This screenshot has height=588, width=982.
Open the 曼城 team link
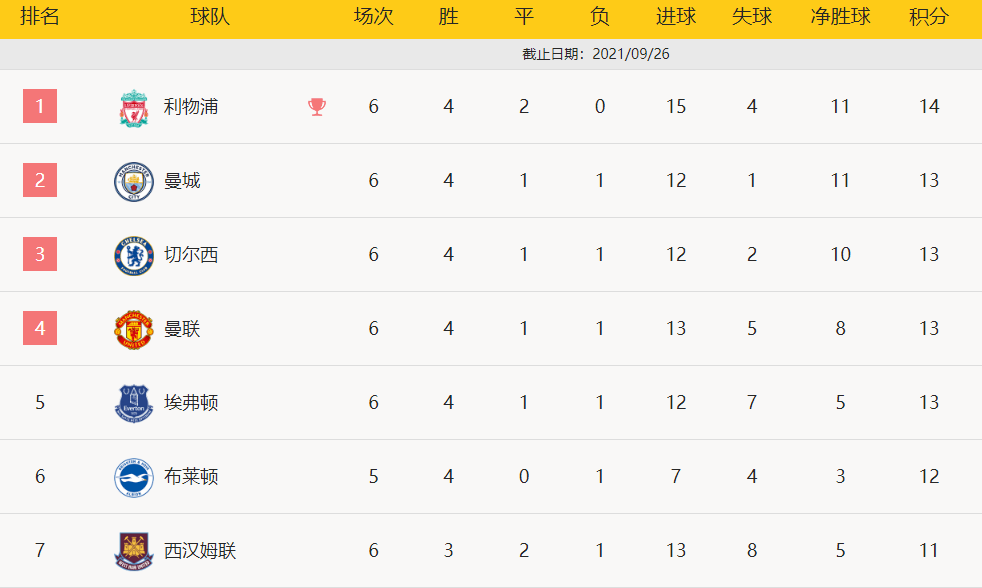pyautogui.click(x=182, y=181)
